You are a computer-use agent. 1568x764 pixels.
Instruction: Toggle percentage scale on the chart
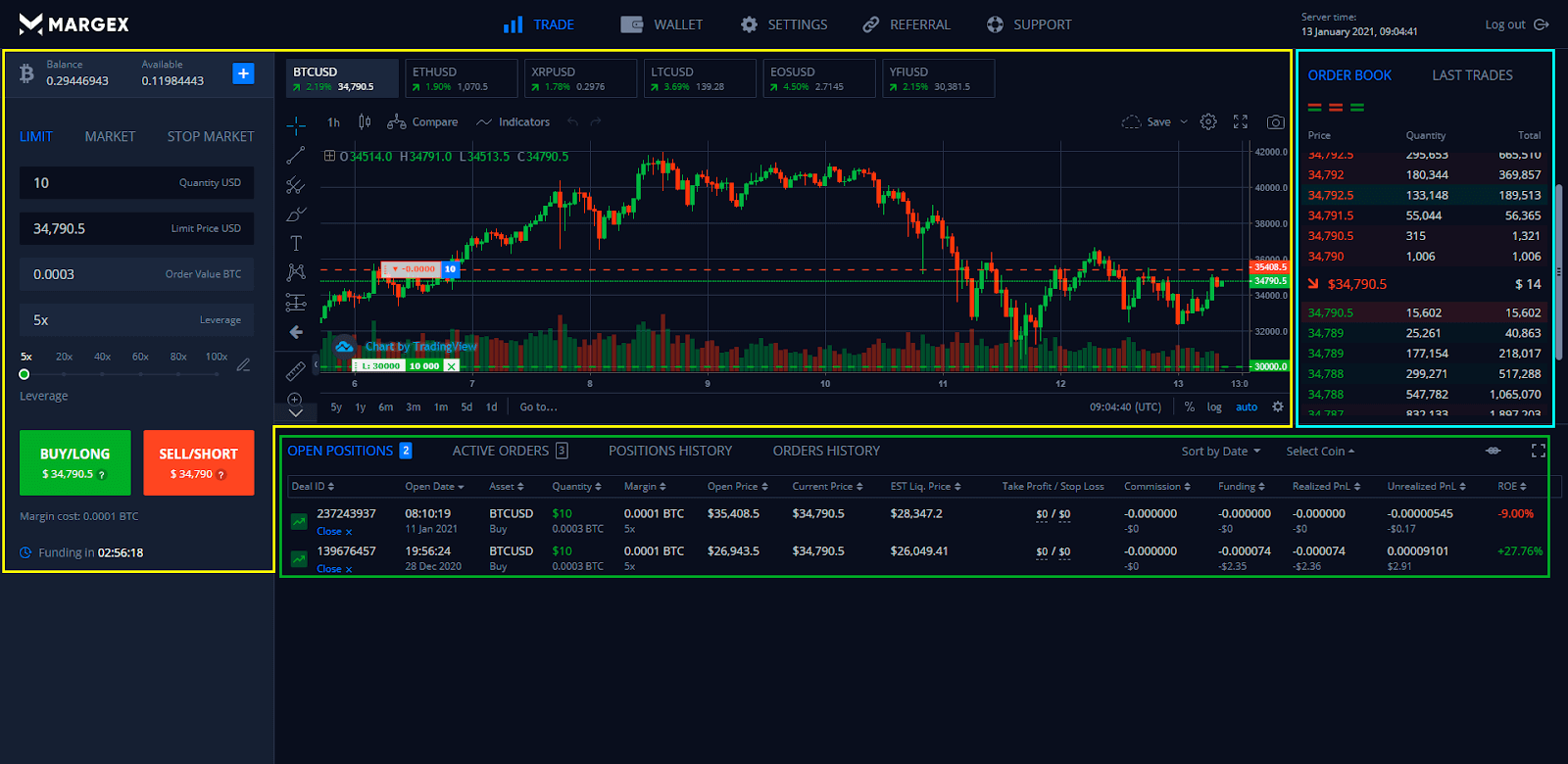point(1189,407)
